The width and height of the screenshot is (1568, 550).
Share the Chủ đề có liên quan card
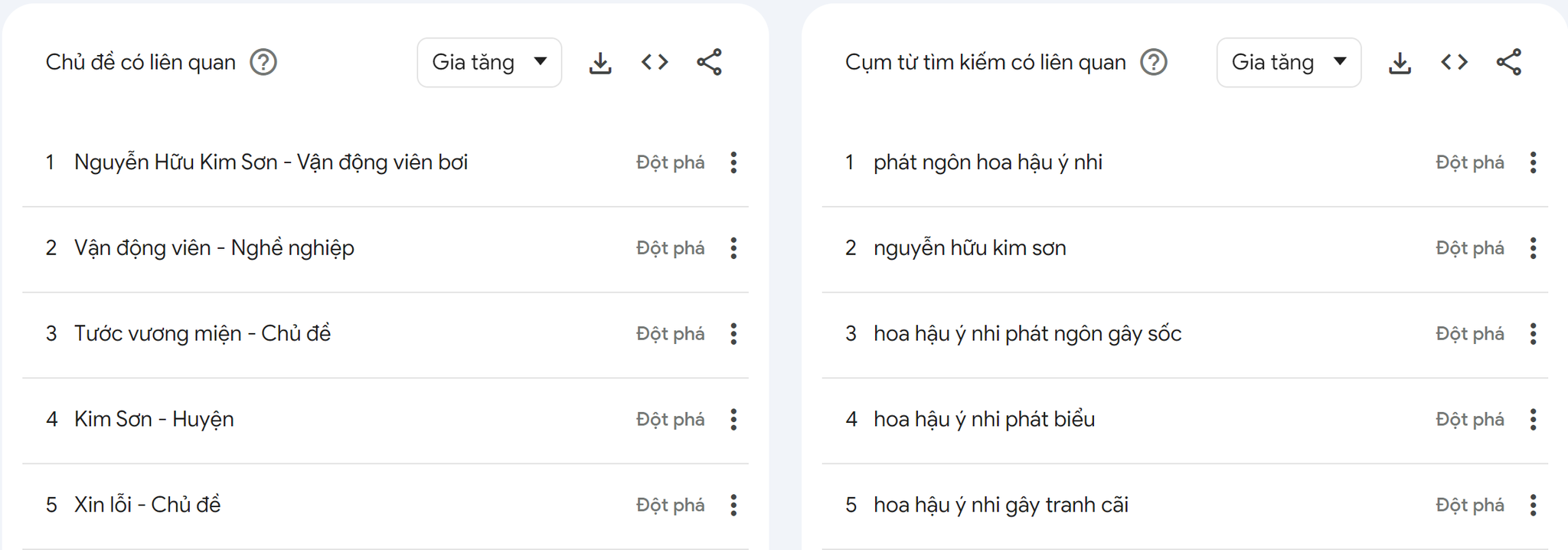pyautogui.click(x=709, y=62)
